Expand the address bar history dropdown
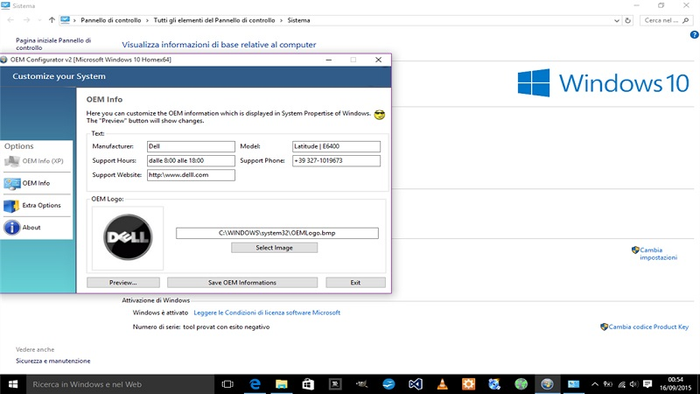Viewport: 700px width, 394px height. pyautogui.click(x=616, y=21)
